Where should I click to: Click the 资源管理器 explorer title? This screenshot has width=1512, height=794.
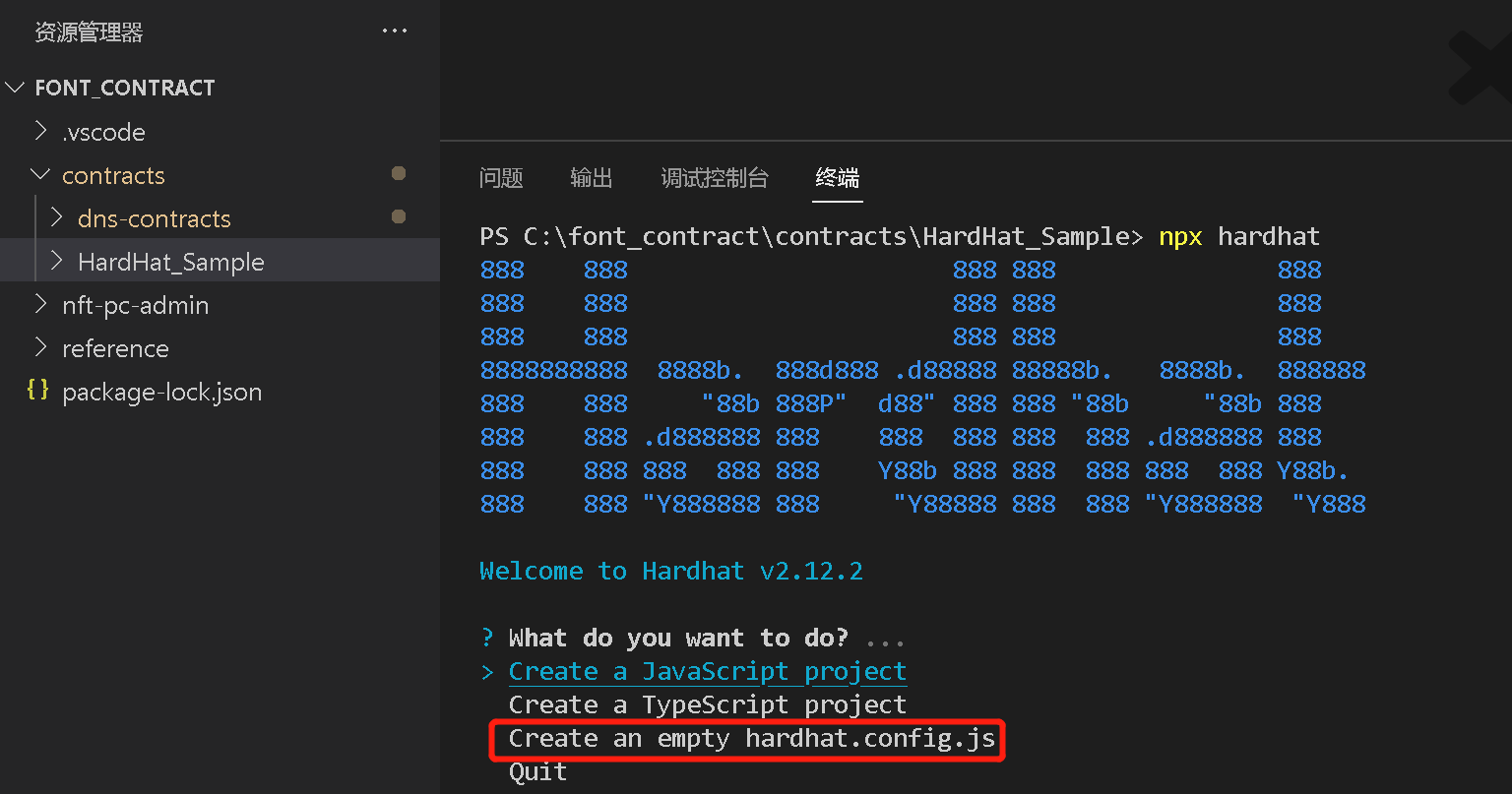point(89,32)
